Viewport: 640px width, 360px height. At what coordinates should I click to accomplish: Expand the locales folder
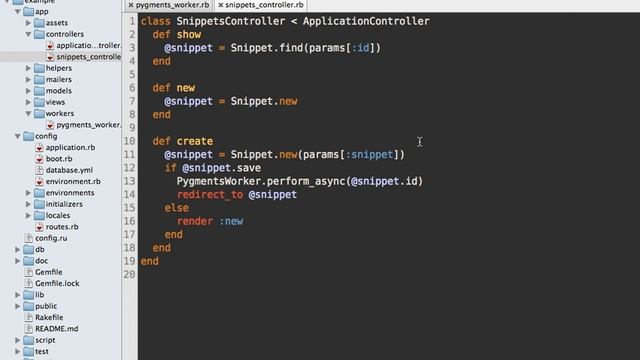pos(28,215)
